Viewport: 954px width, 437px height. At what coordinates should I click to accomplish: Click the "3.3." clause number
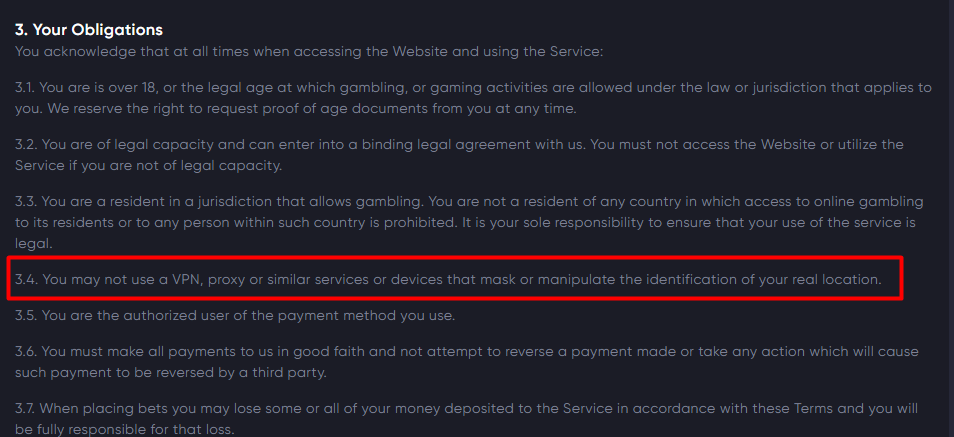point(27,202)
